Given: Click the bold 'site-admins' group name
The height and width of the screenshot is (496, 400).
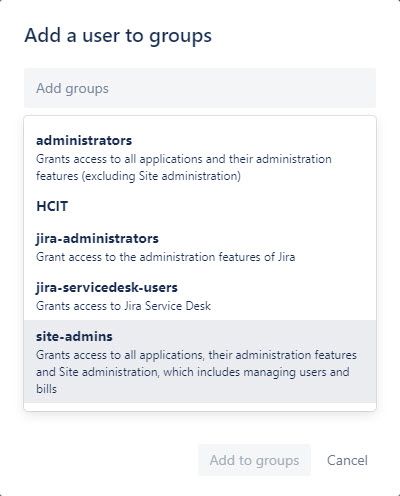Looking at the screenshot, I should [74, 336].
